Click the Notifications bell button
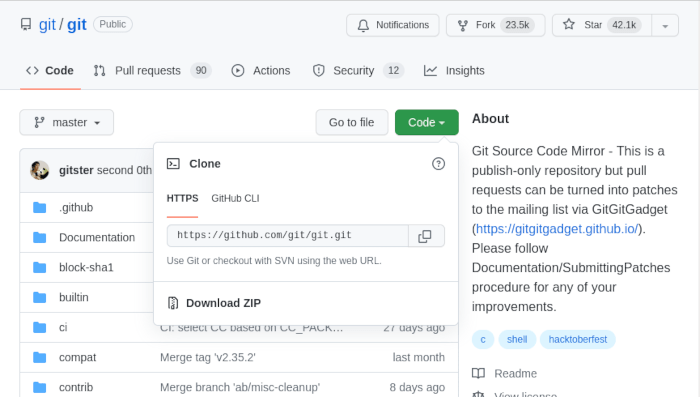The image size is (700, 397). coord(392,25)
